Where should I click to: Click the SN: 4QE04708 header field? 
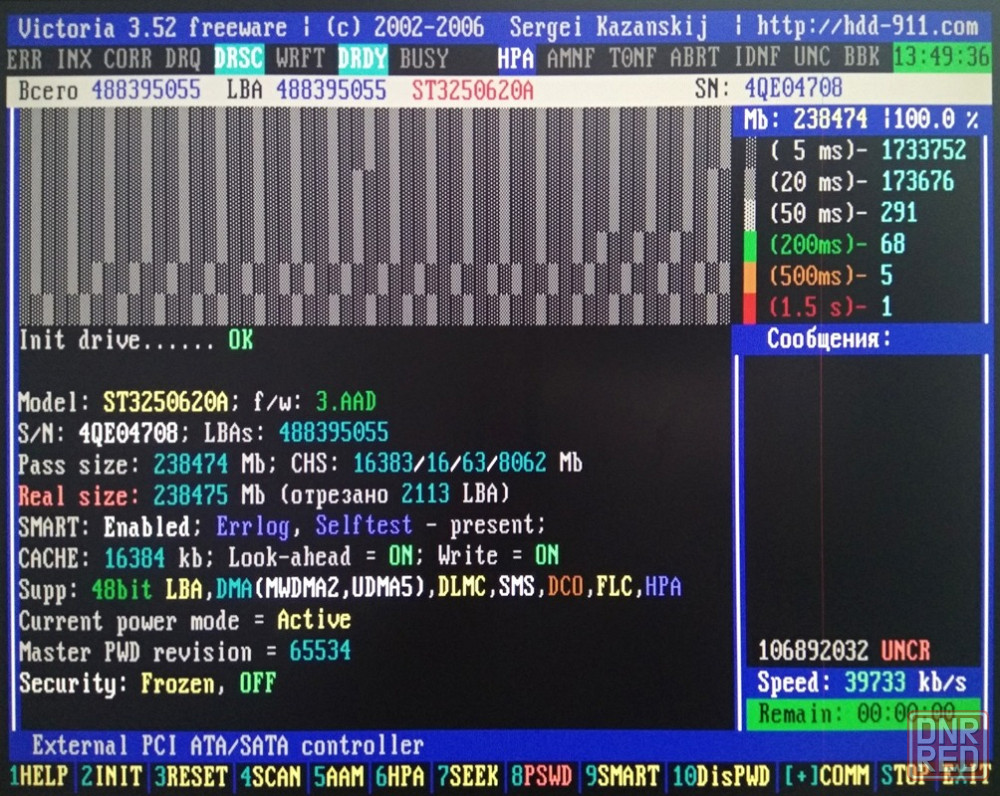[768, 89]
